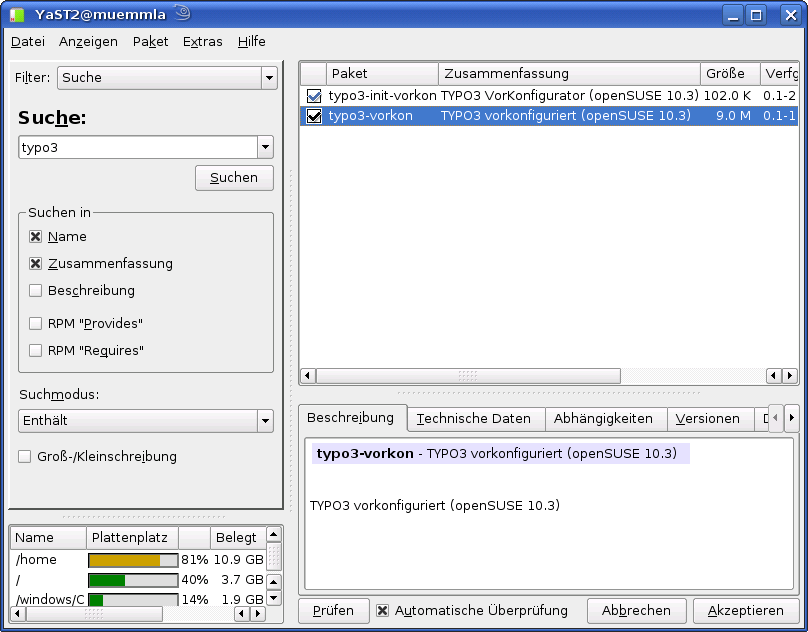Click the 81% usage value

coord(195,560)
